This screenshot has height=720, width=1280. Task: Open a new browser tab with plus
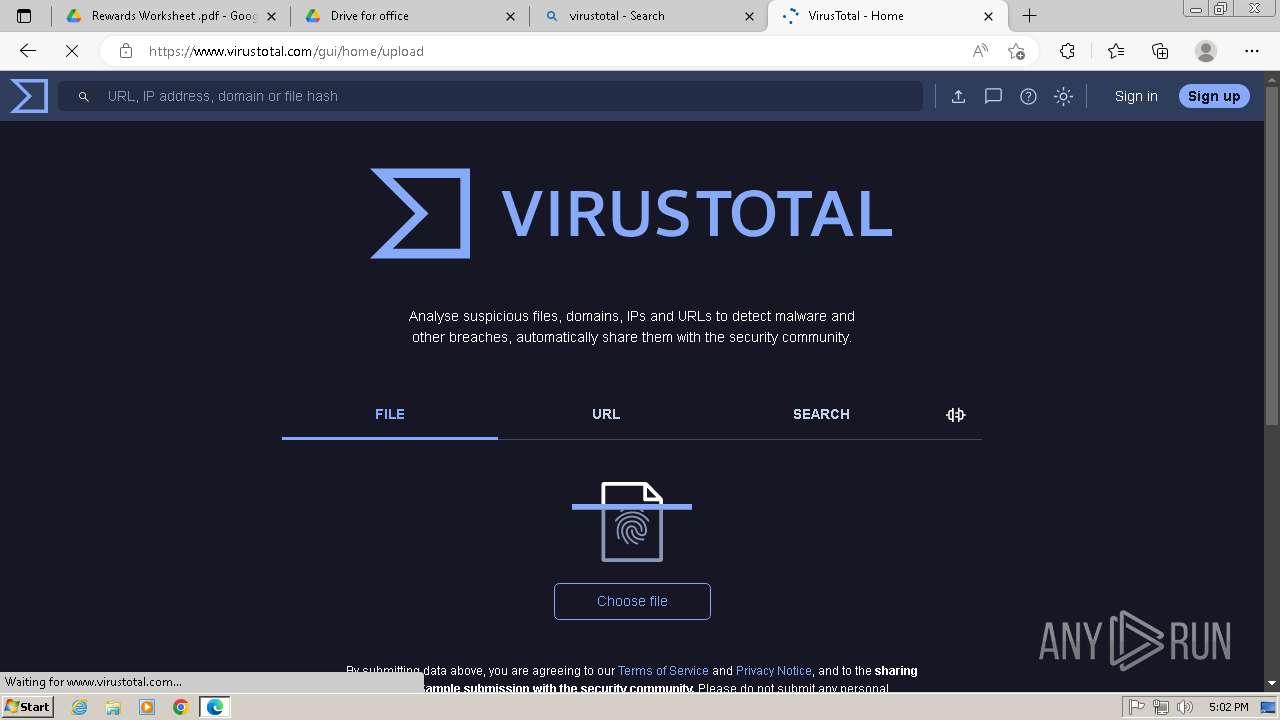coord(1029,16)
